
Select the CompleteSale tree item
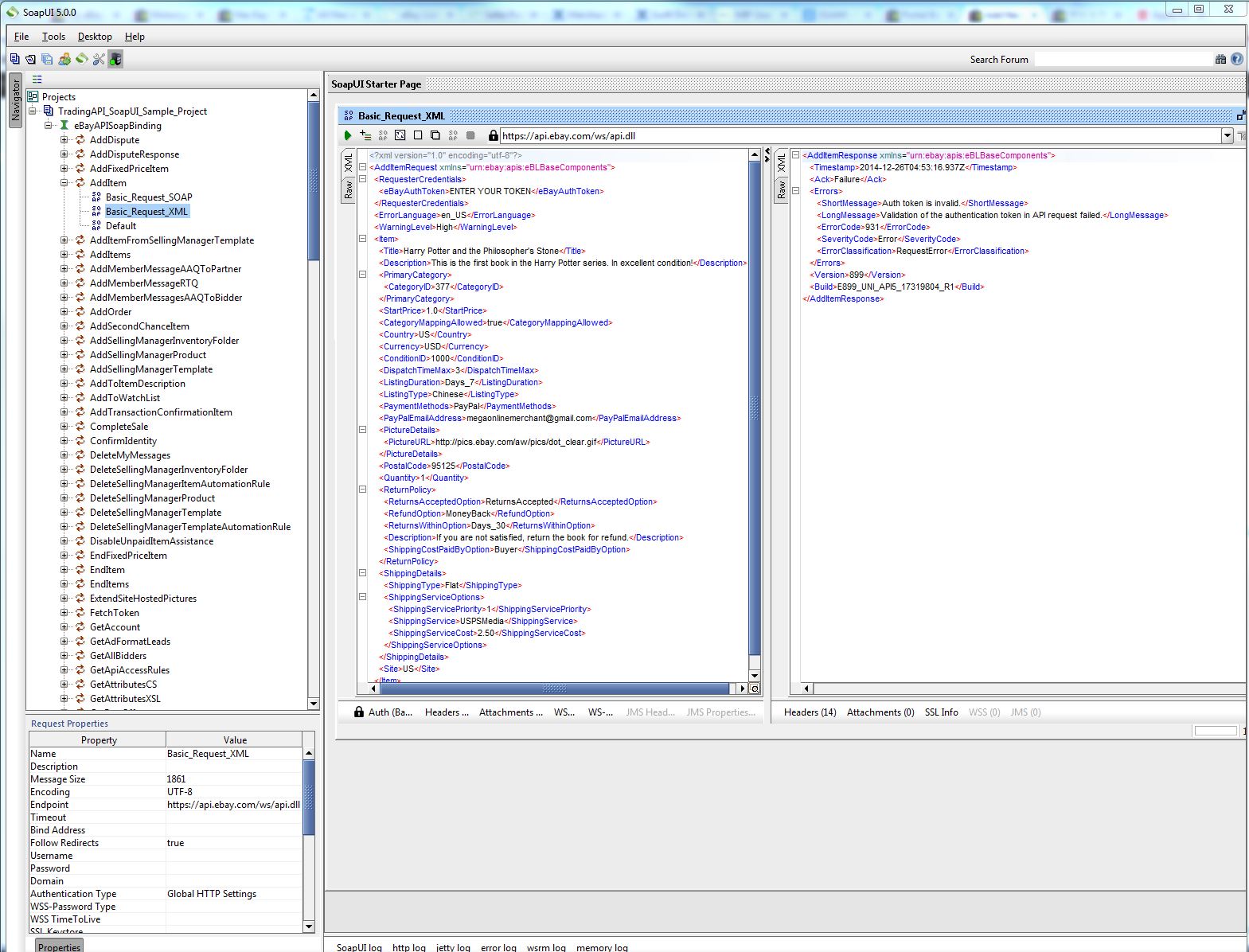coord(119,426)
